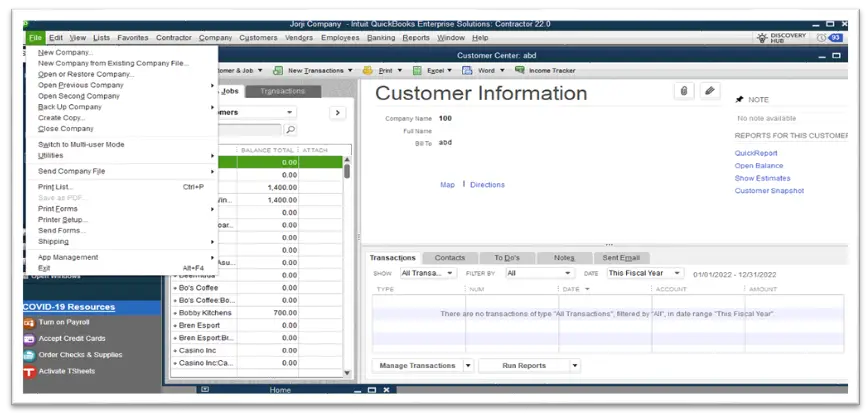The height and width of the screenshot is (415, 866).
Task: Open the QuickReport link
Action: coord(756,153)
